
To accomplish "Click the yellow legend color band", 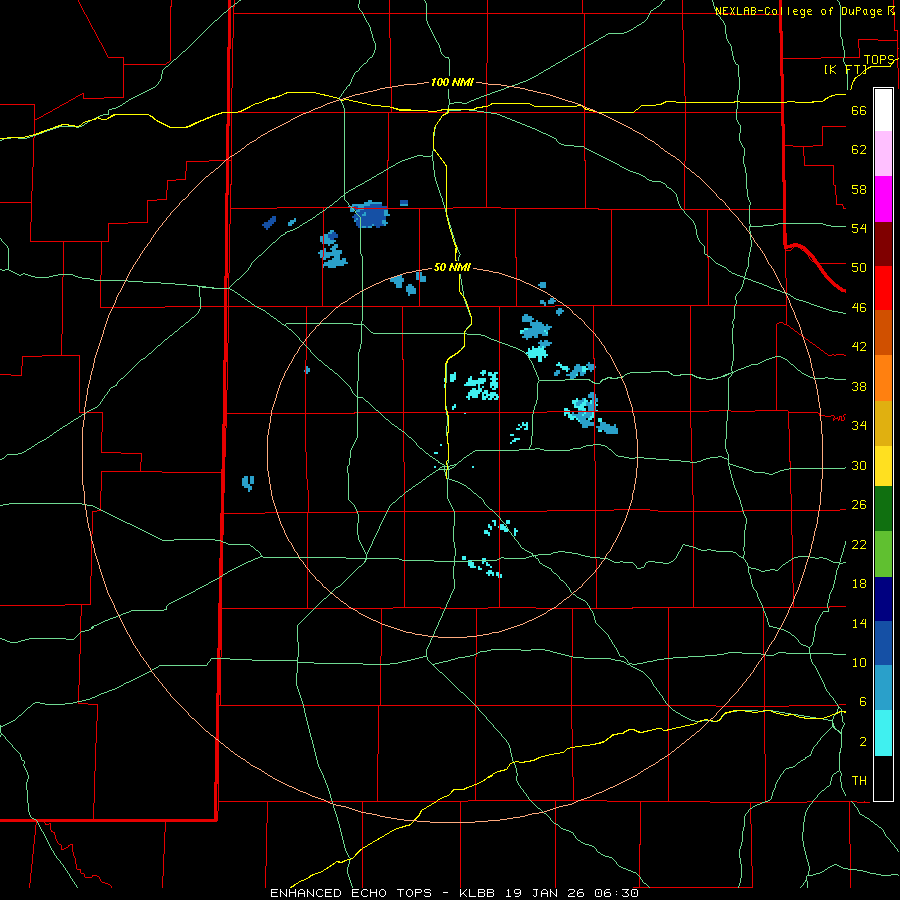I will click(883, 466).
